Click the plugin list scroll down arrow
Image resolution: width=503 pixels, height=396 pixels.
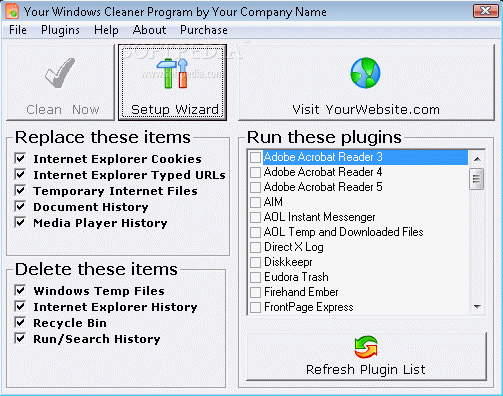coord(477,307)
